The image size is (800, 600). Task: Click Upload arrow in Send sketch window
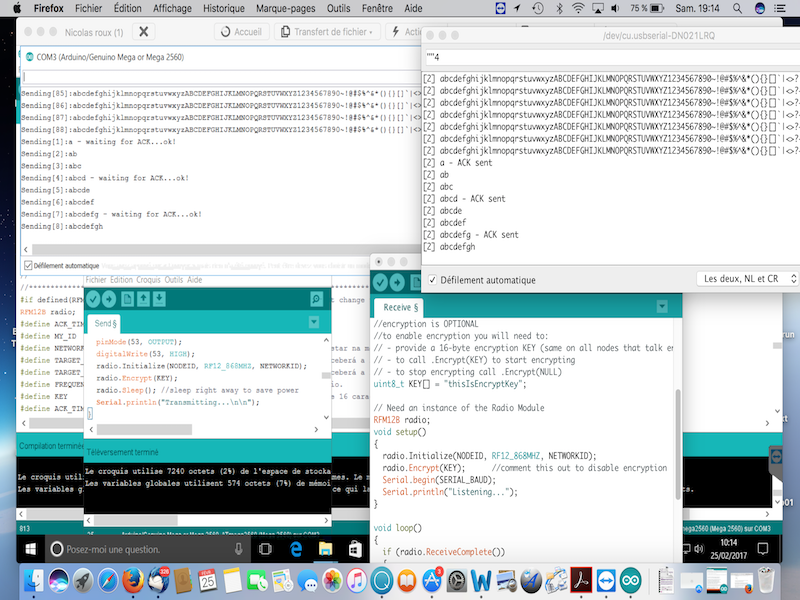[108, 299]
